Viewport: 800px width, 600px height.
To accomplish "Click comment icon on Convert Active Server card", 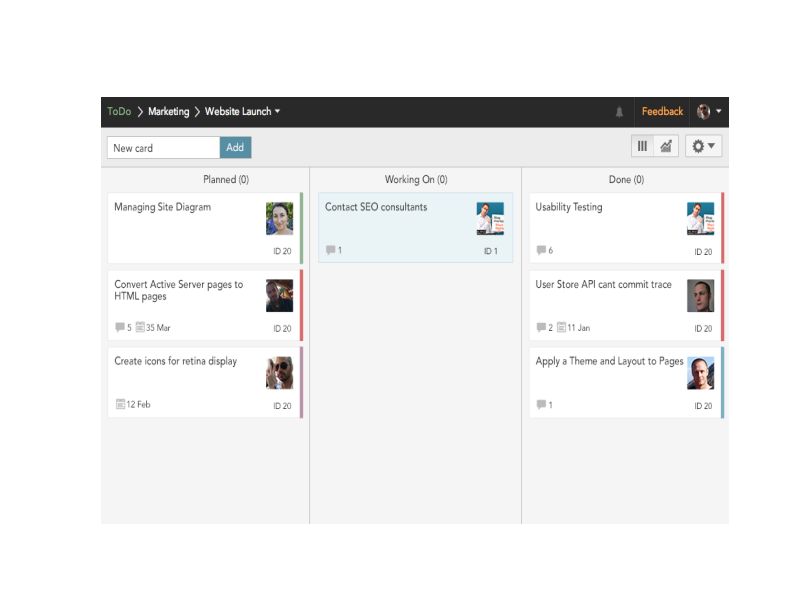I will tap(120, 327).
